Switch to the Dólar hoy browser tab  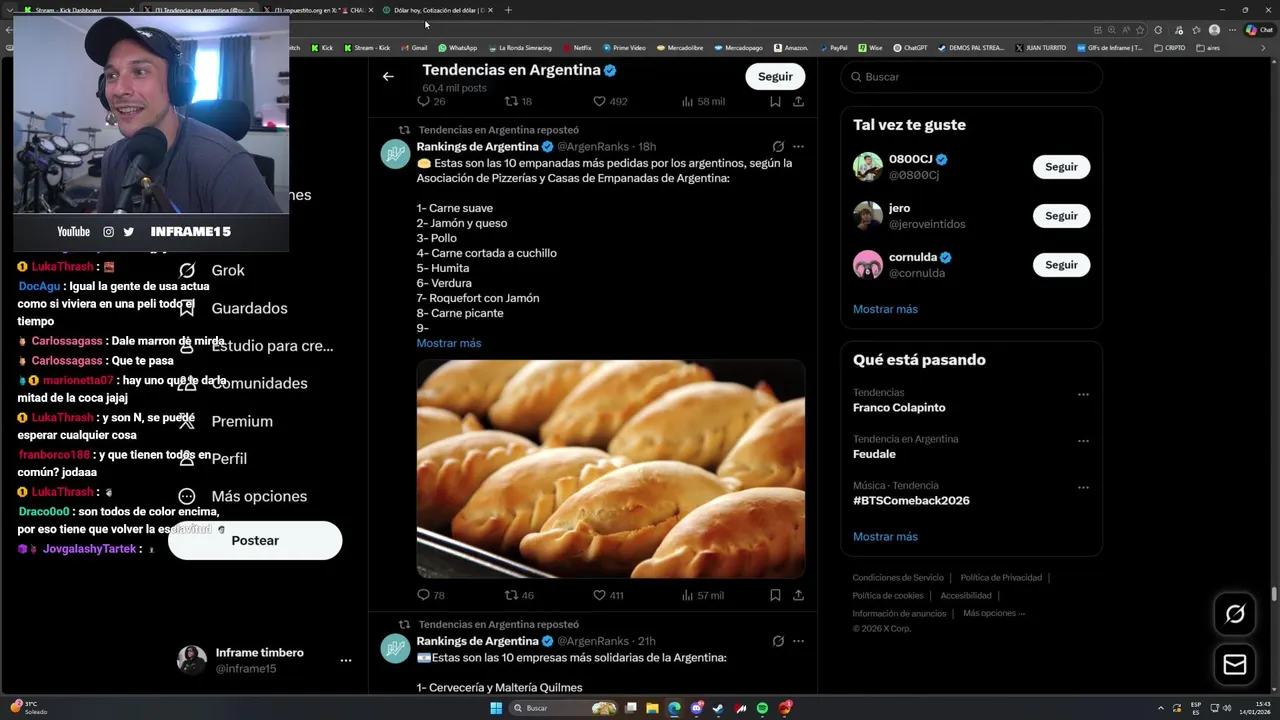(x=440, y=10)
